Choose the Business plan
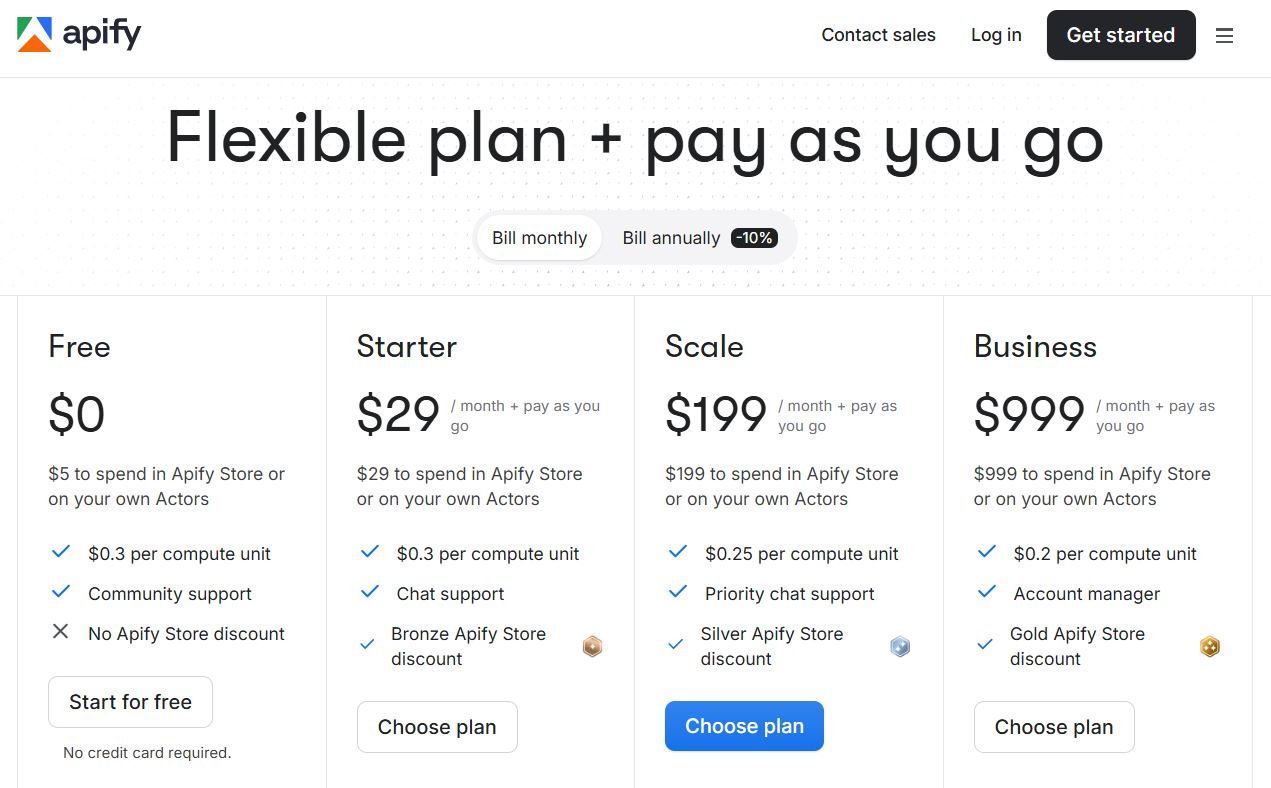This screenshot has width=1271, height=788. point(1054,727)
